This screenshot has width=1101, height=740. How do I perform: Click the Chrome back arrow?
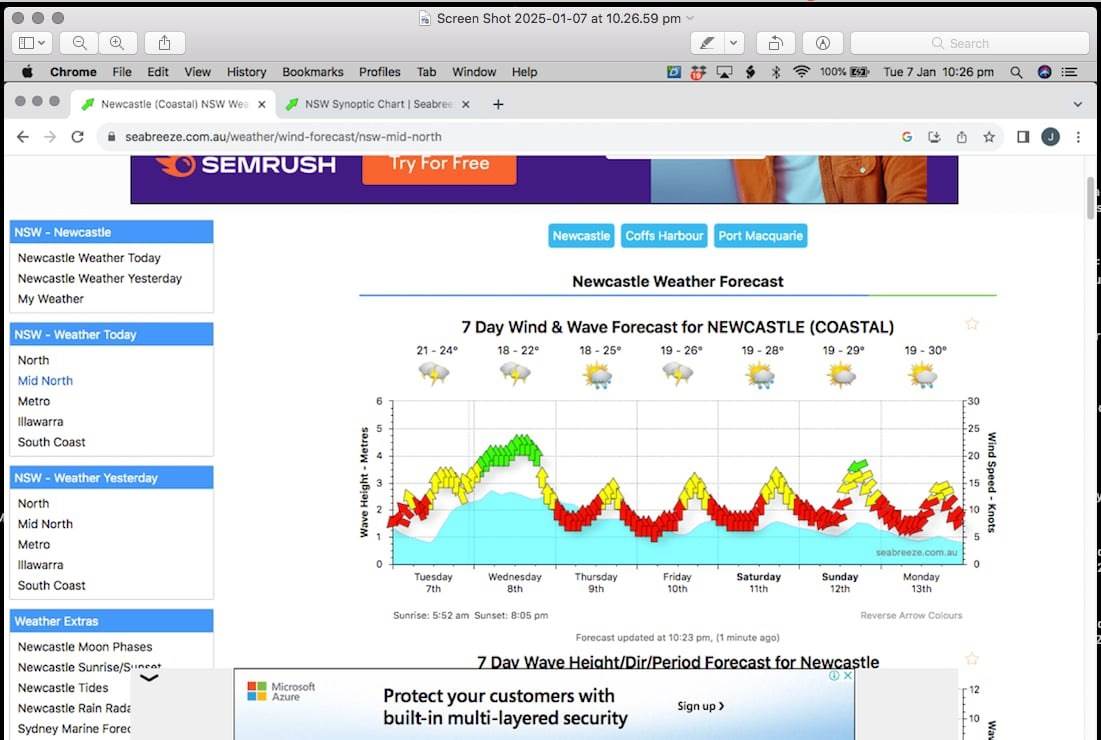pyautogui.click(x=23, y=137)
